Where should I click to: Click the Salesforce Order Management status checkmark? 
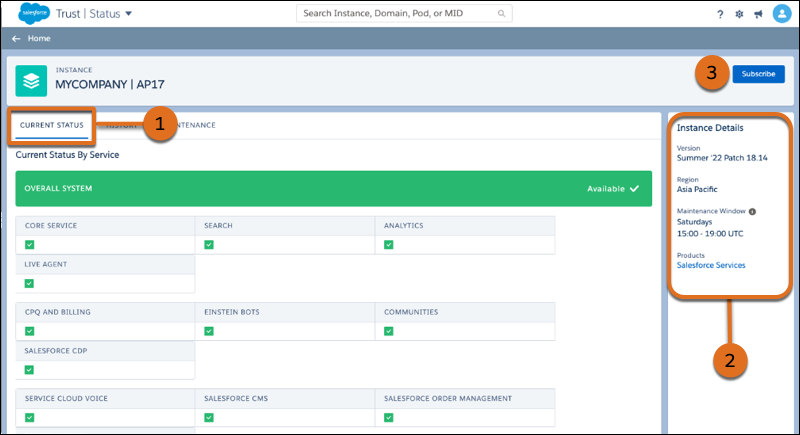click(389, 416)
